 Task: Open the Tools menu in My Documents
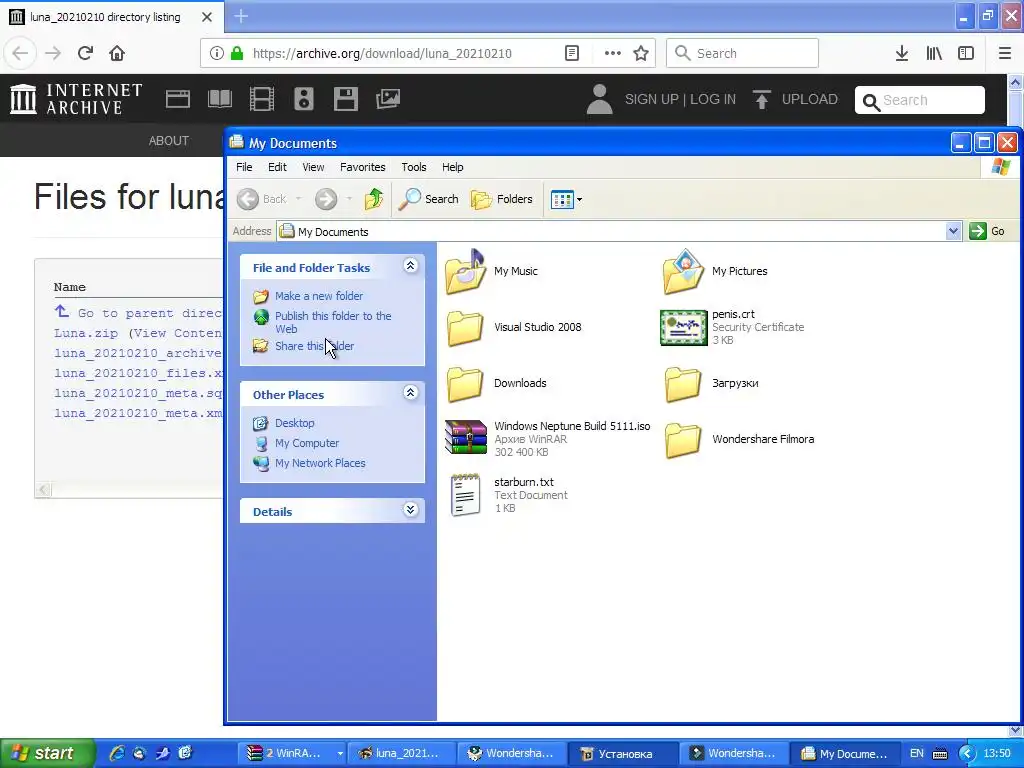tap(413, 167)
